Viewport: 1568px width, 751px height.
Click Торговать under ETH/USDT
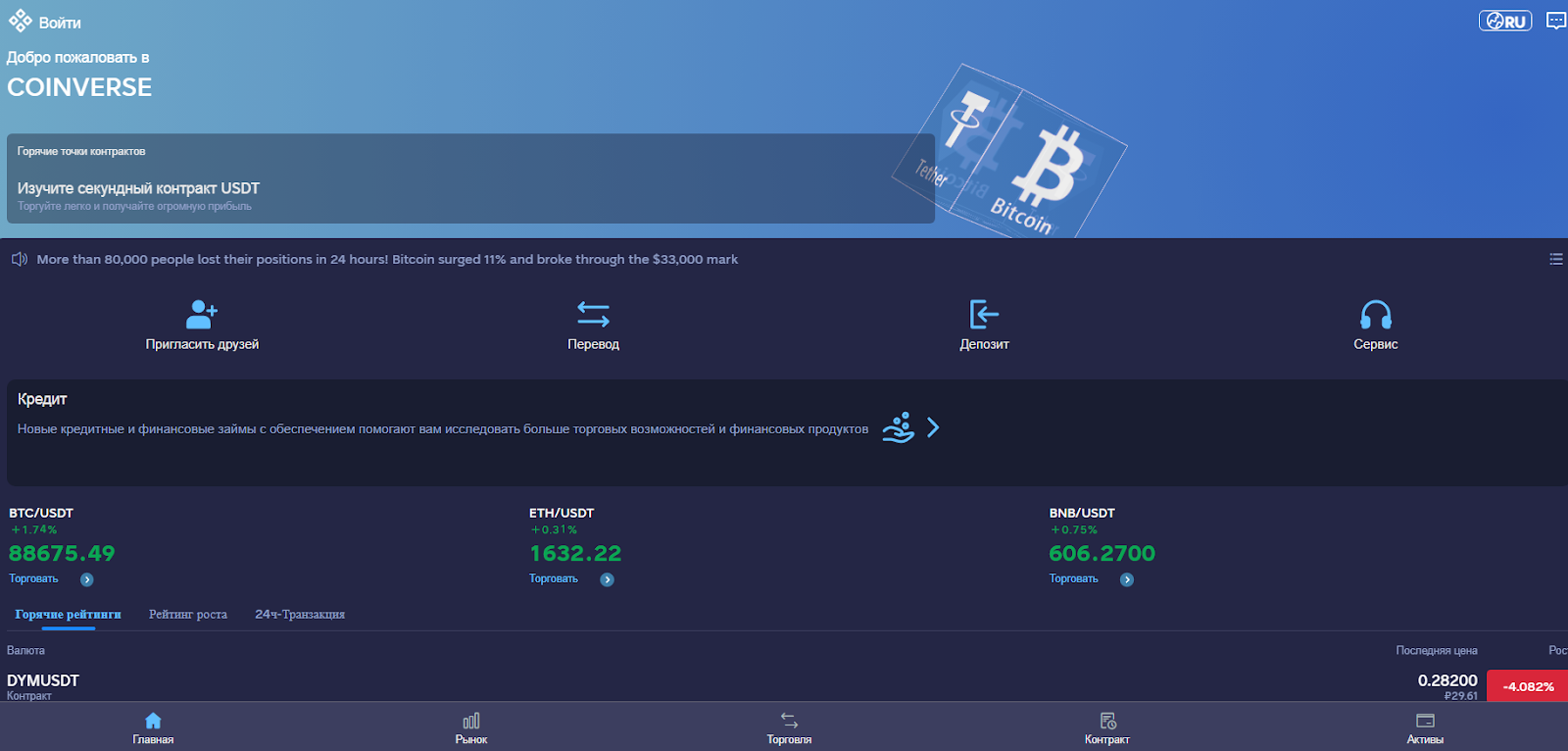(x=554, y=578)
